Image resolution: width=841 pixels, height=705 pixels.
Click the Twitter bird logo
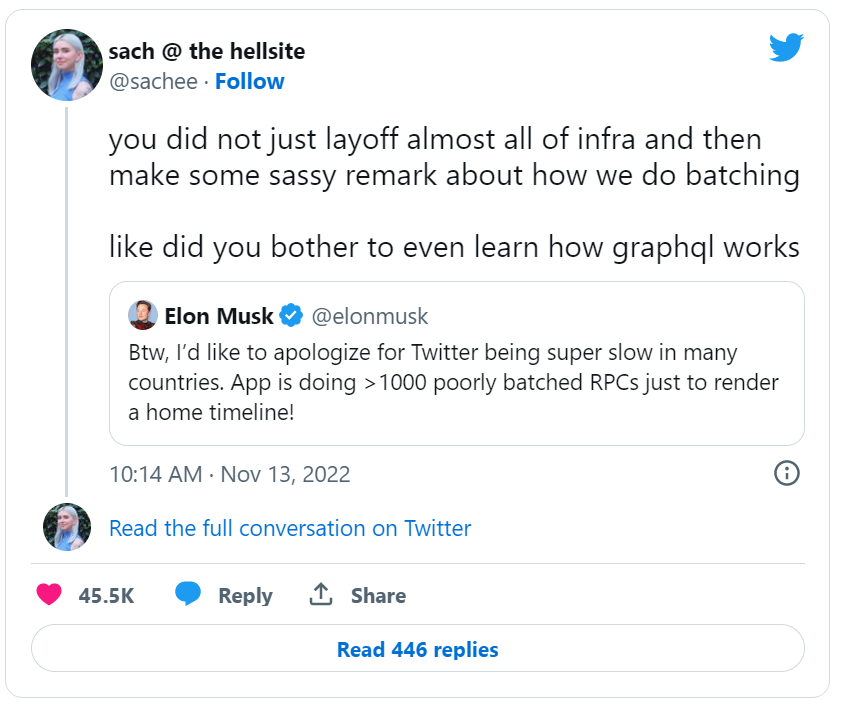coord(786,48)
